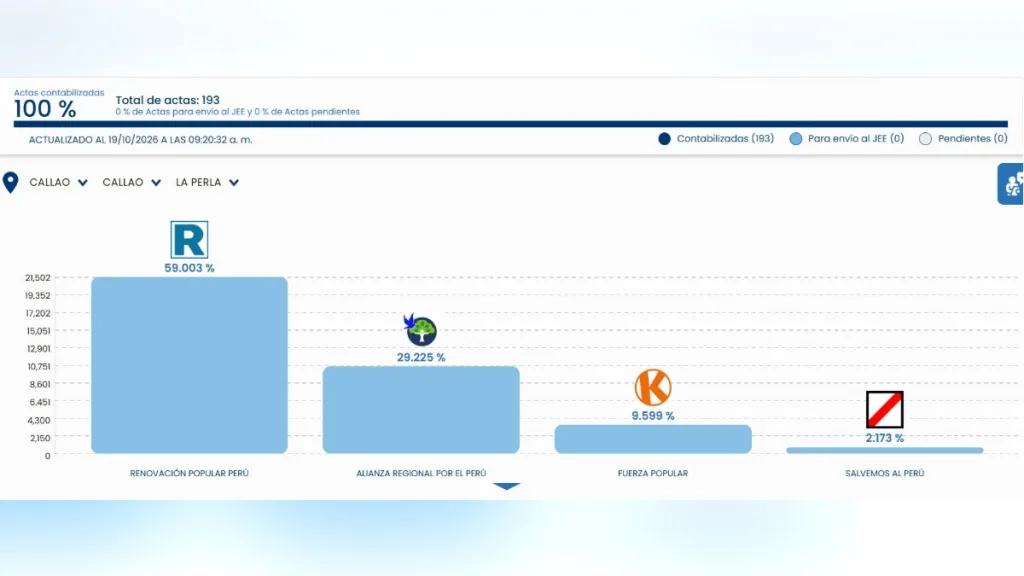
Task: Click the Alianza Regional tree logo
Action: (x=420, y=330)
